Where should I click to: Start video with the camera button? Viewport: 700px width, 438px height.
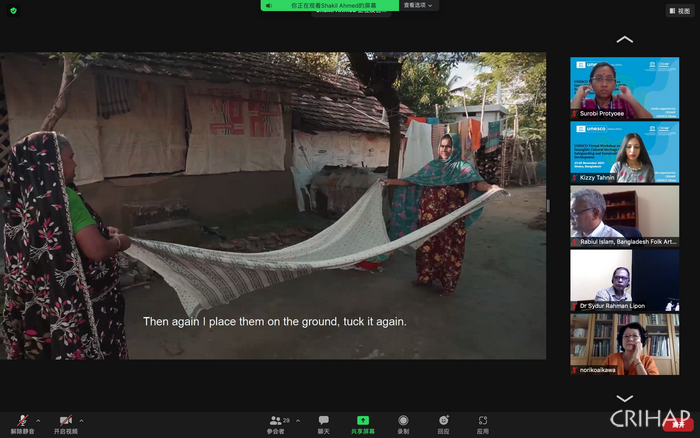pyautogui.click(x=66, y=422)
